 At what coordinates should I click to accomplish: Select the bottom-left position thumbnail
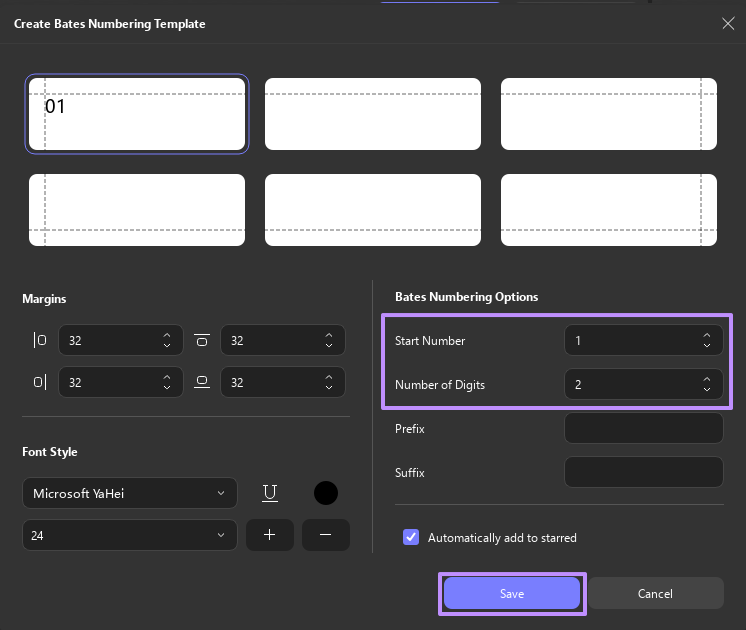click(x=137, y=210)
